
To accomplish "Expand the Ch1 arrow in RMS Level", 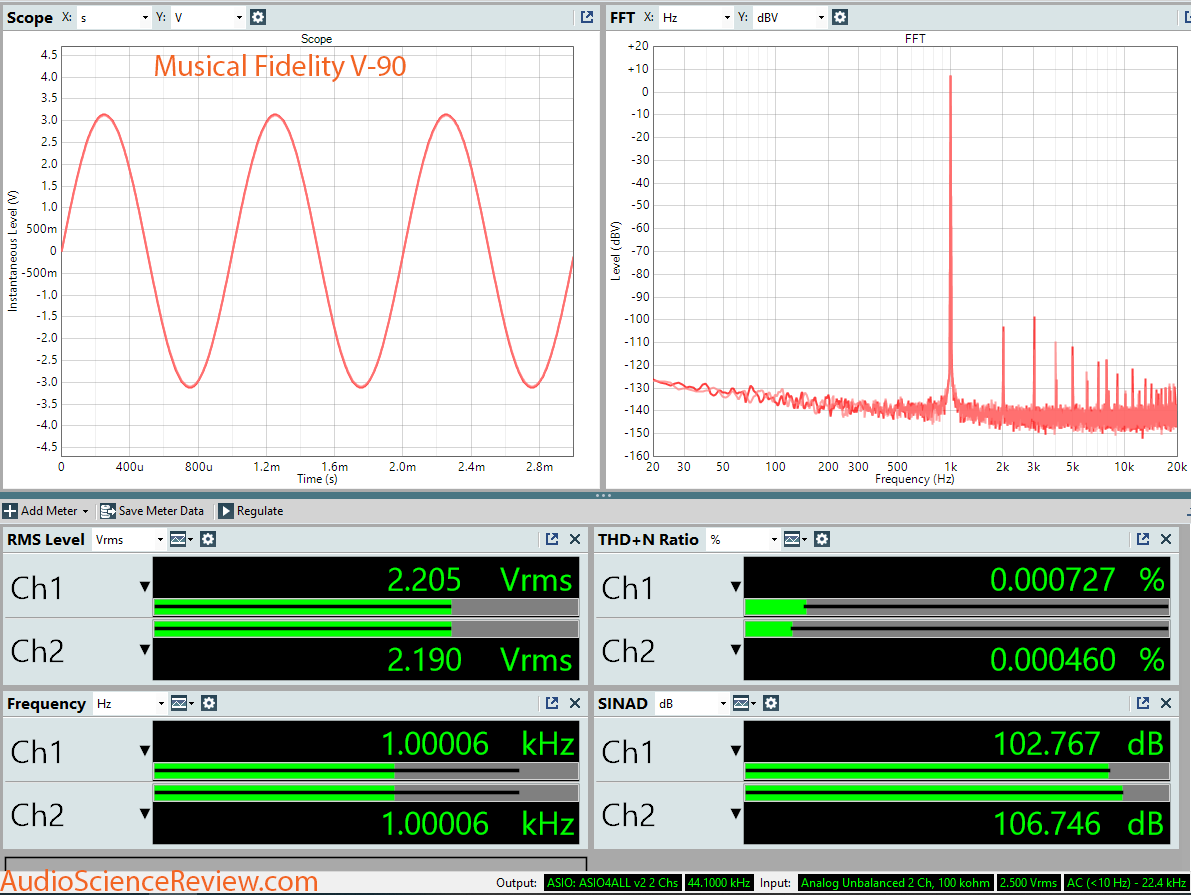I will point(144,587).
